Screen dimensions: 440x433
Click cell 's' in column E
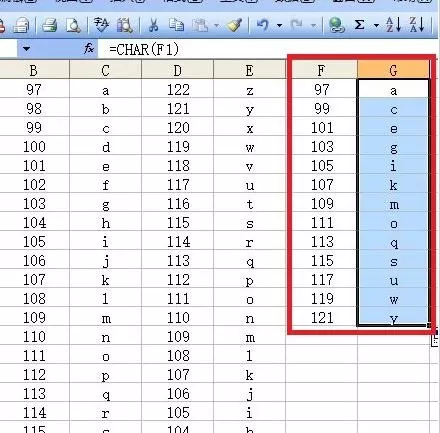[249, 222]
